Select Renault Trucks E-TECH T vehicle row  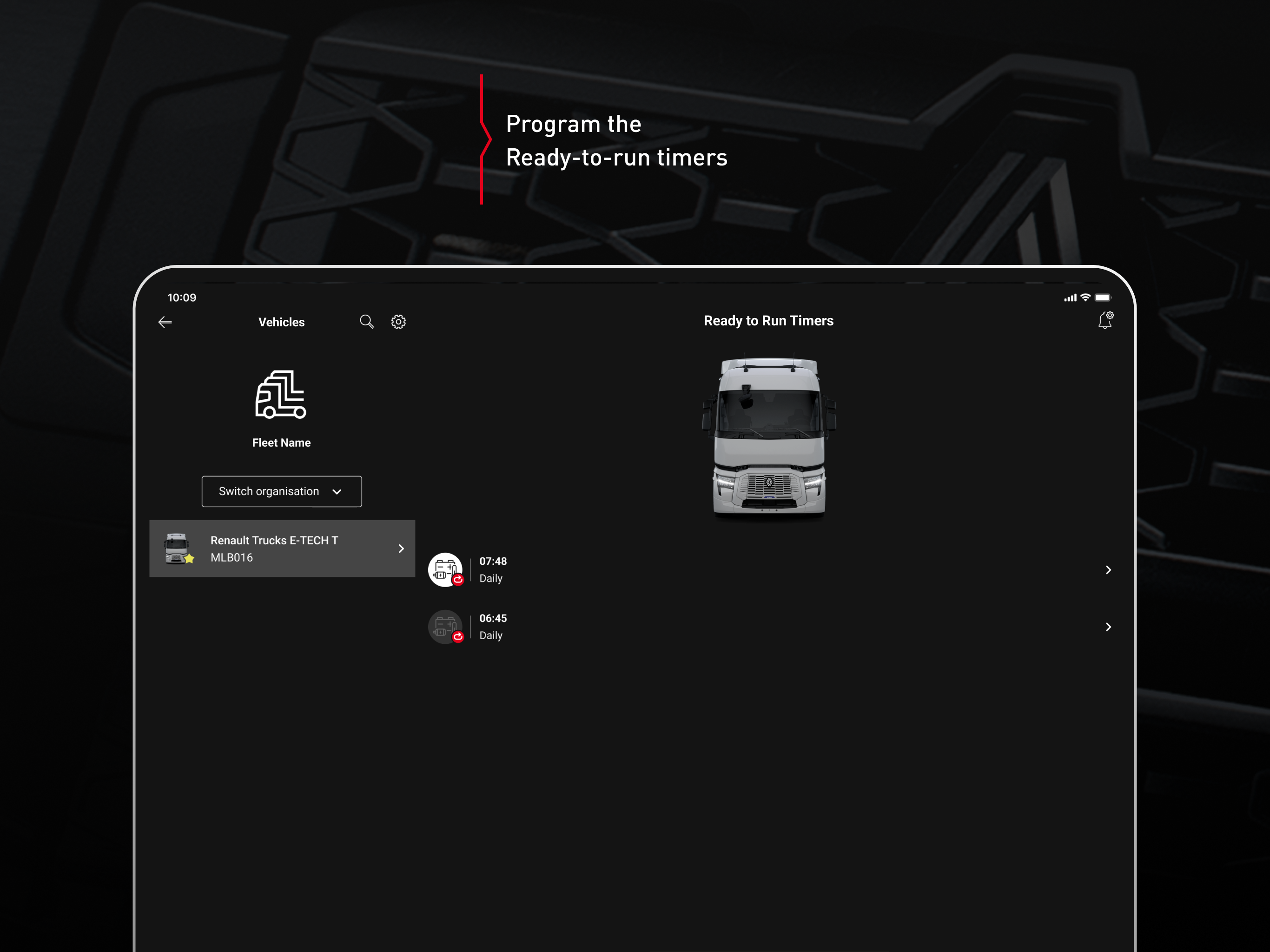tap(282, 549)
